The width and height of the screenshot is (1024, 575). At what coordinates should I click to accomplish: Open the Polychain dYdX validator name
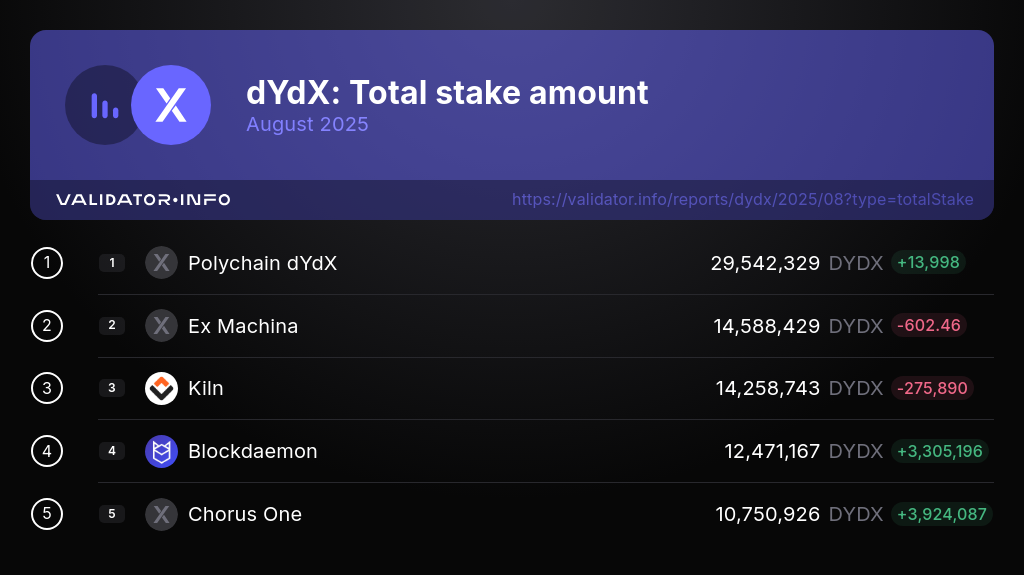pyautogui.click(x=262, y=263)
